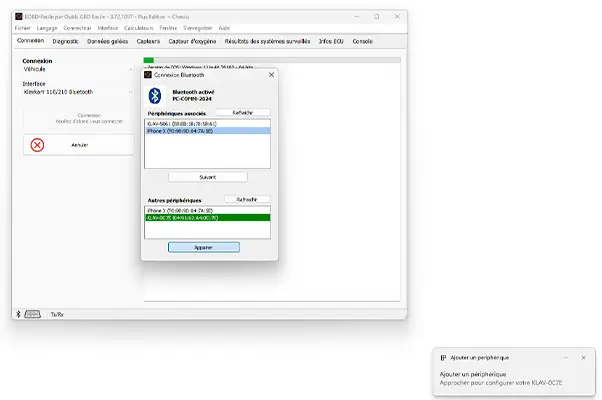This screenshot has width=602, height=400.
Task: Expand the Véhicule connection dropdown
Action: point(78,69)
